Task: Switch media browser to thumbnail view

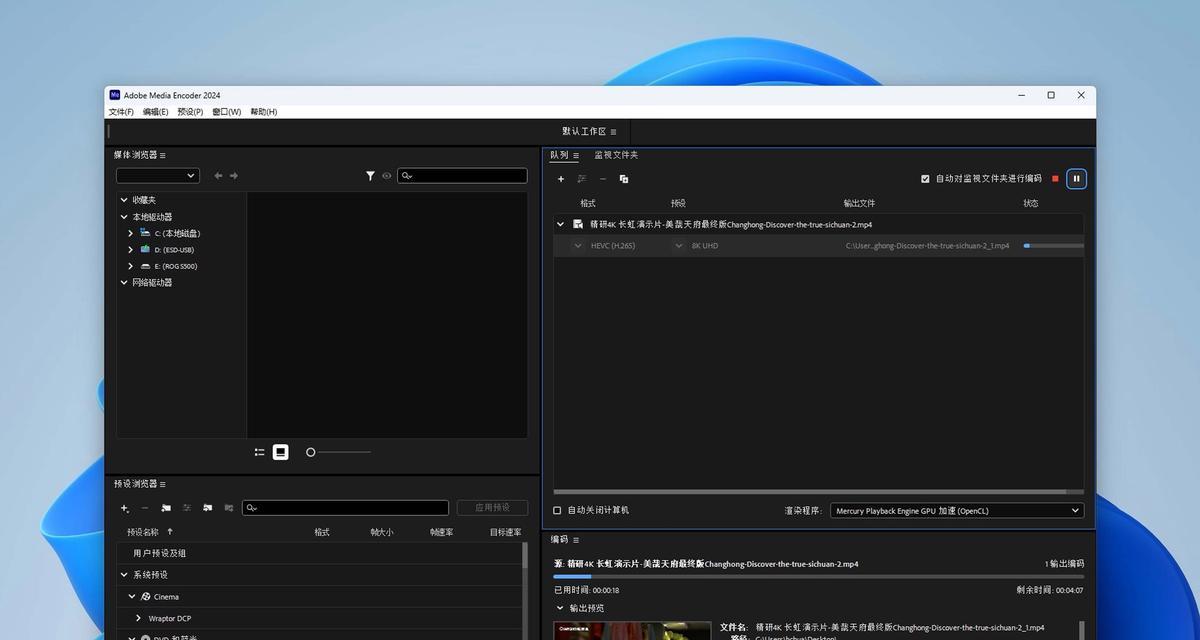Action: pos(281,452)
